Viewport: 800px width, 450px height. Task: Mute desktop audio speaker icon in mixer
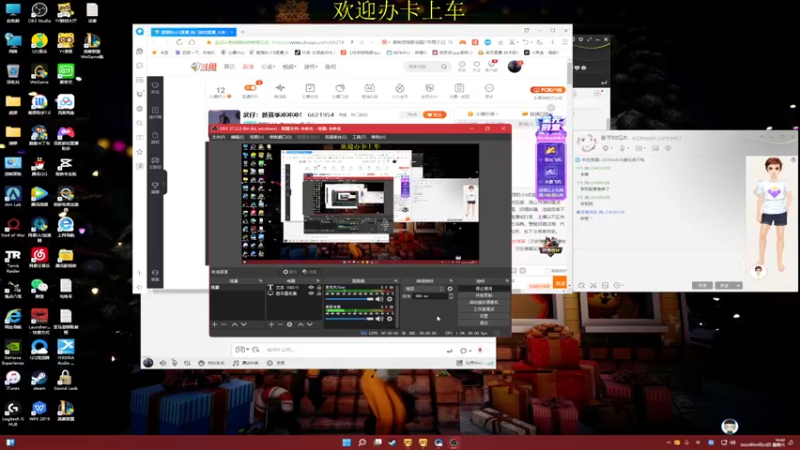[379, 319]
